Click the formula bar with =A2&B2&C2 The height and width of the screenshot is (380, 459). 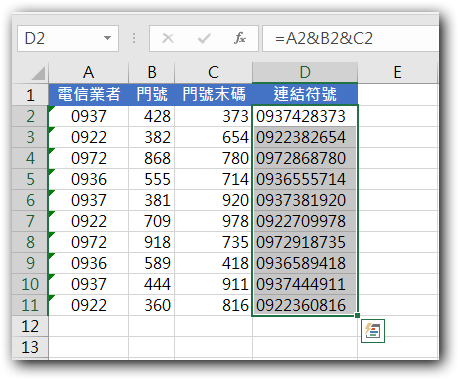pos(350,38)
